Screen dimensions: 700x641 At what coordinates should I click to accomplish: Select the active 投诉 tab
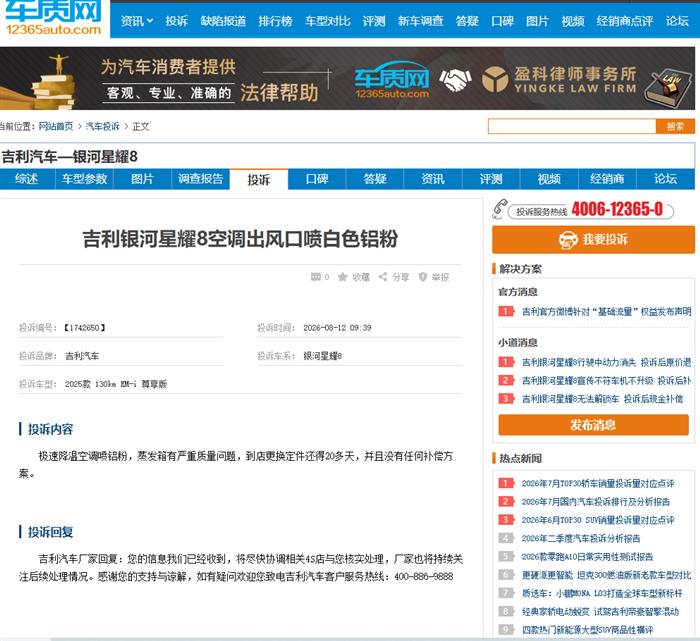[x=258, y=179]
